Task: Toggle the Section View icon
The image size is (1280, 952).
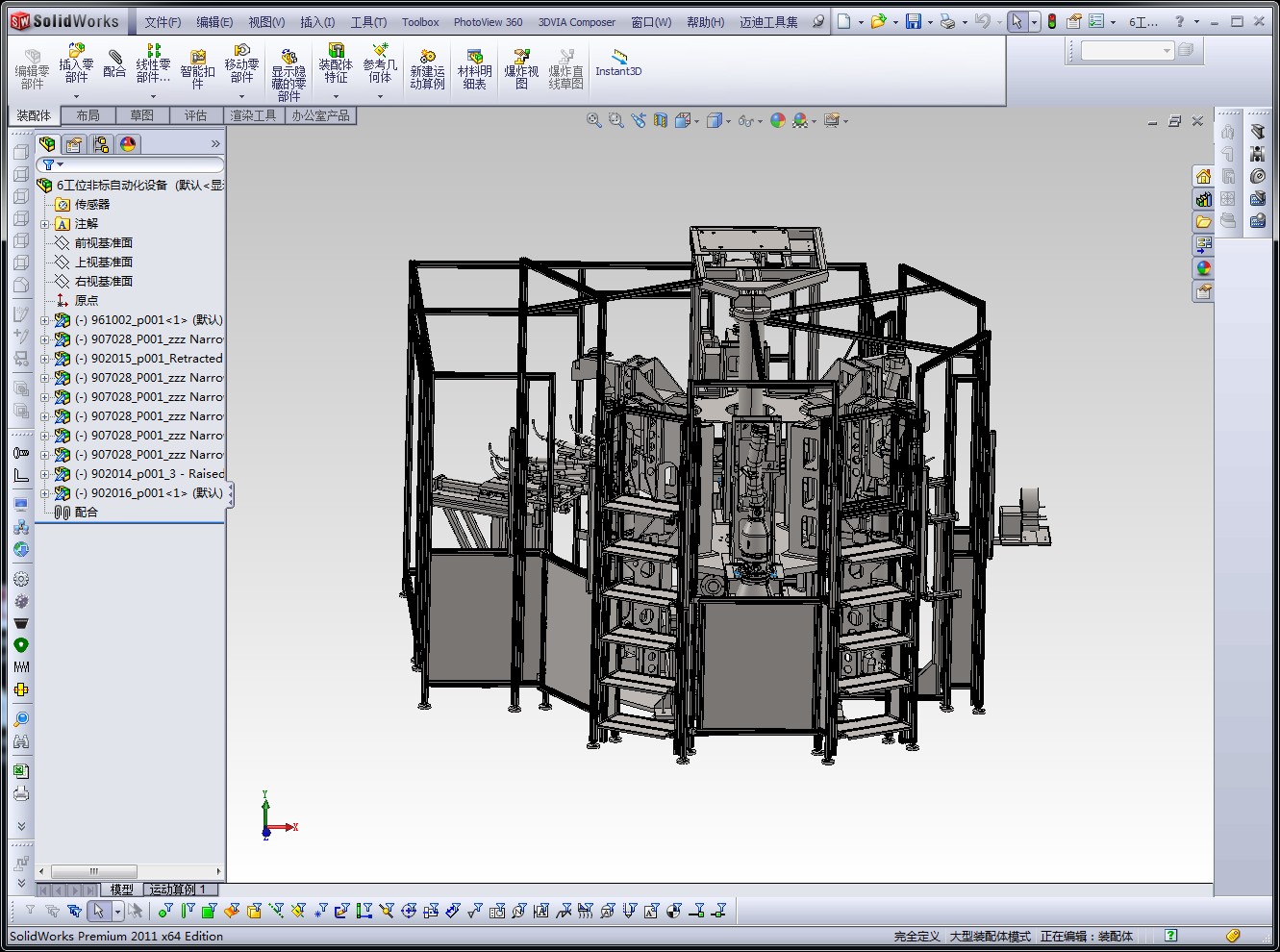Action: point(661,120)
